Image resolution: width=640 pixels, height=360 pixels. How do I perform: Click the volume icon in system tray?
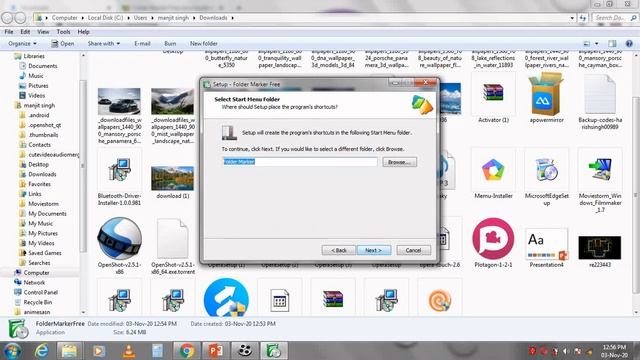566,351
